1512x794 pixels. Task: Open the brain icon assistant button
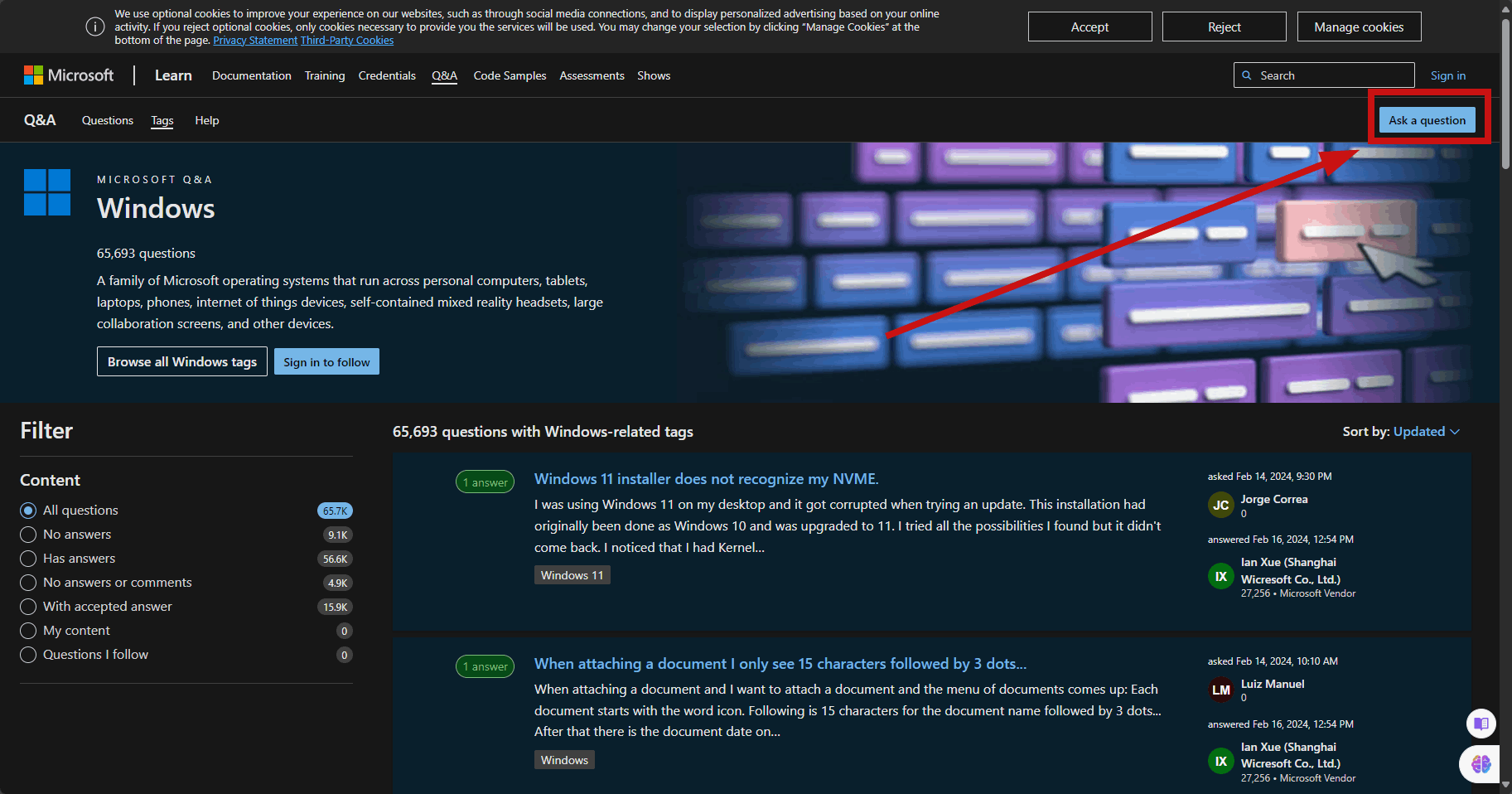[x=1481, y=763]
